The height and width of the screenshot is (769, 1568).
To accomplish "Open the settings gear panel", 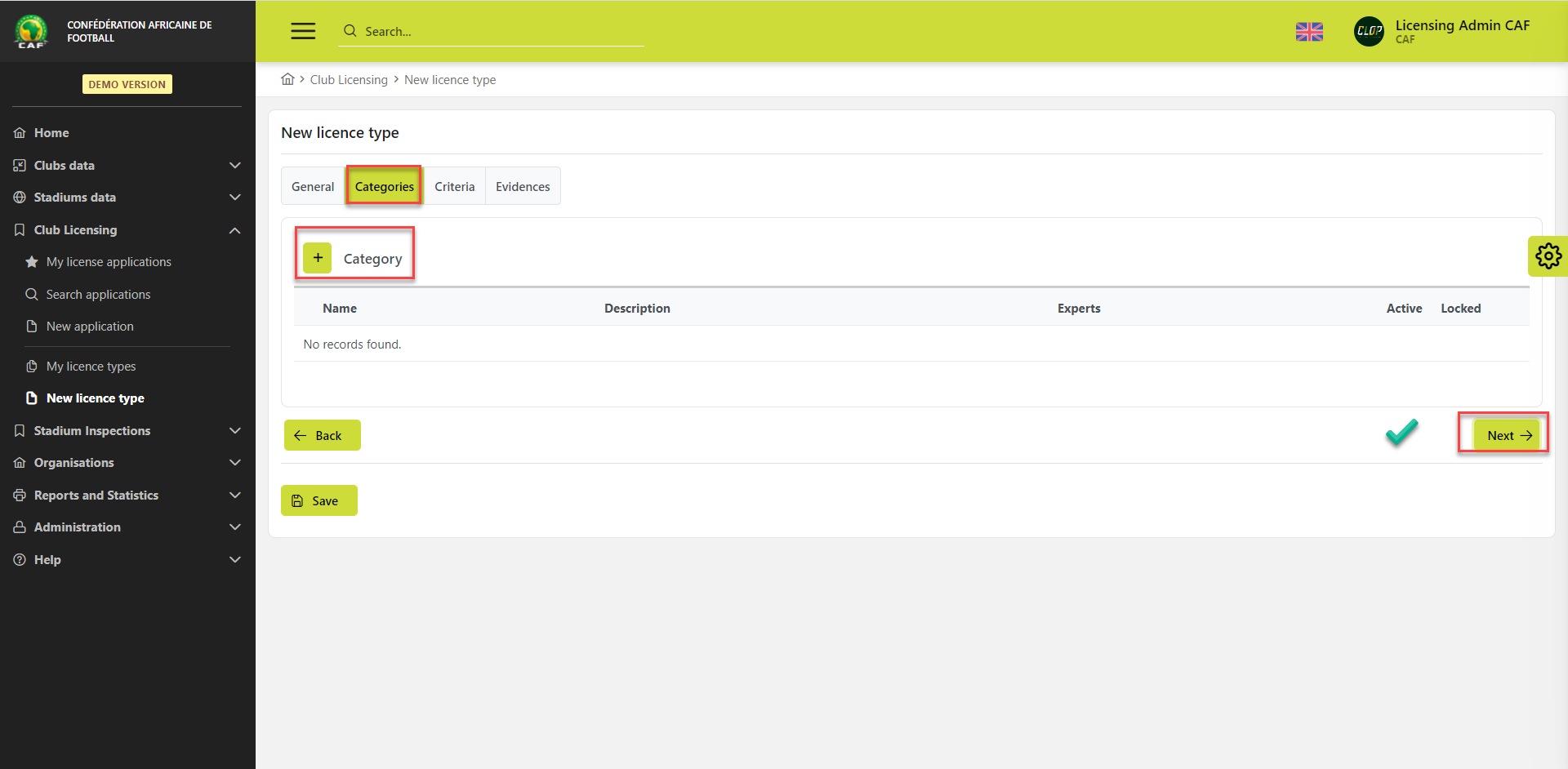I will 1548,256.
